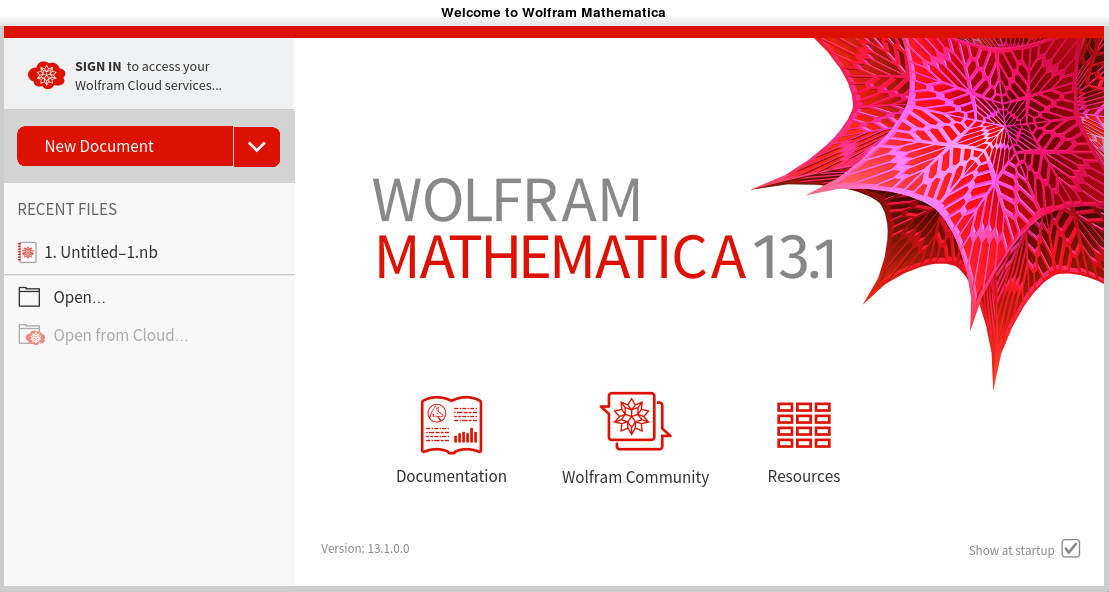Click the Documentation label

451,476
